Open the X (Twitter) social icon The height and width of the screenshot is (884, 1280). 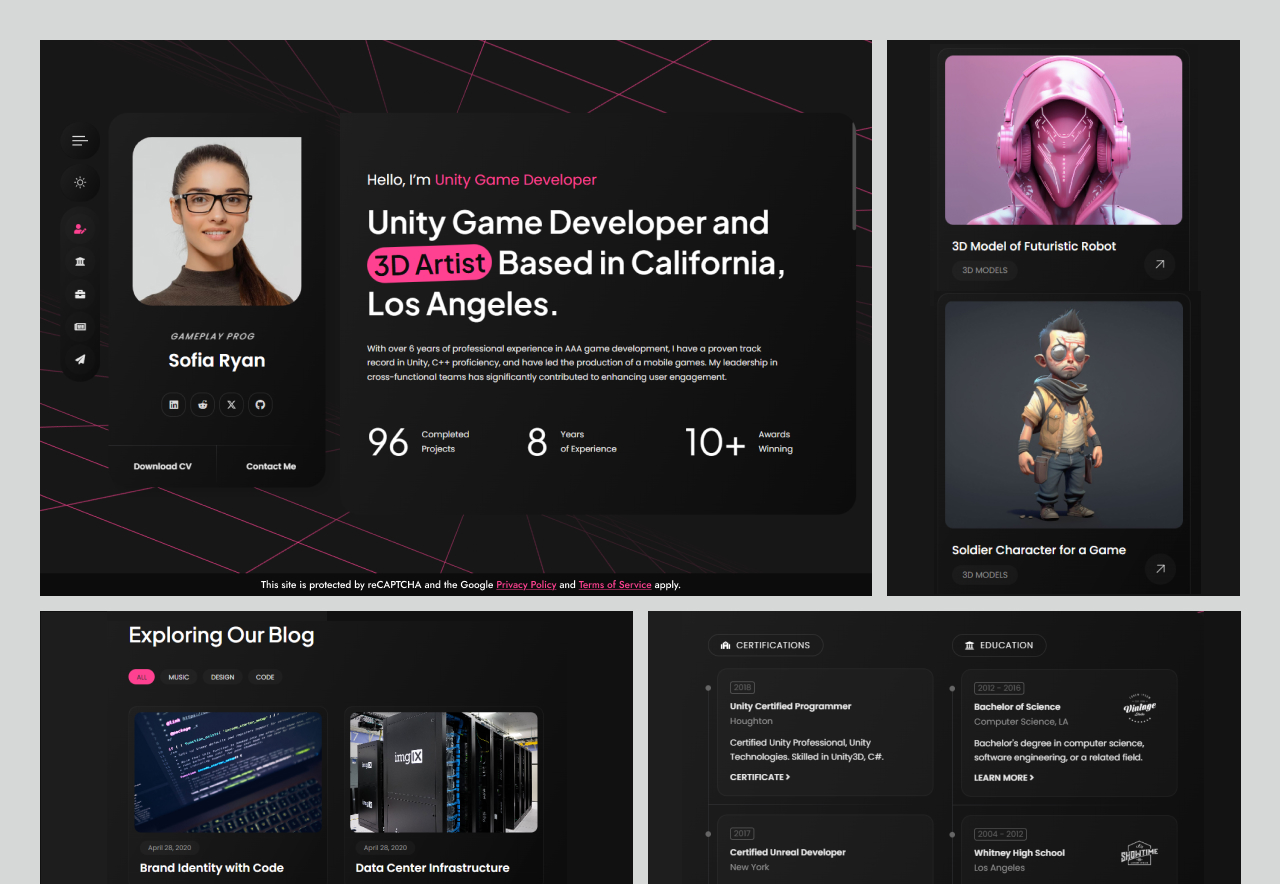231,404
